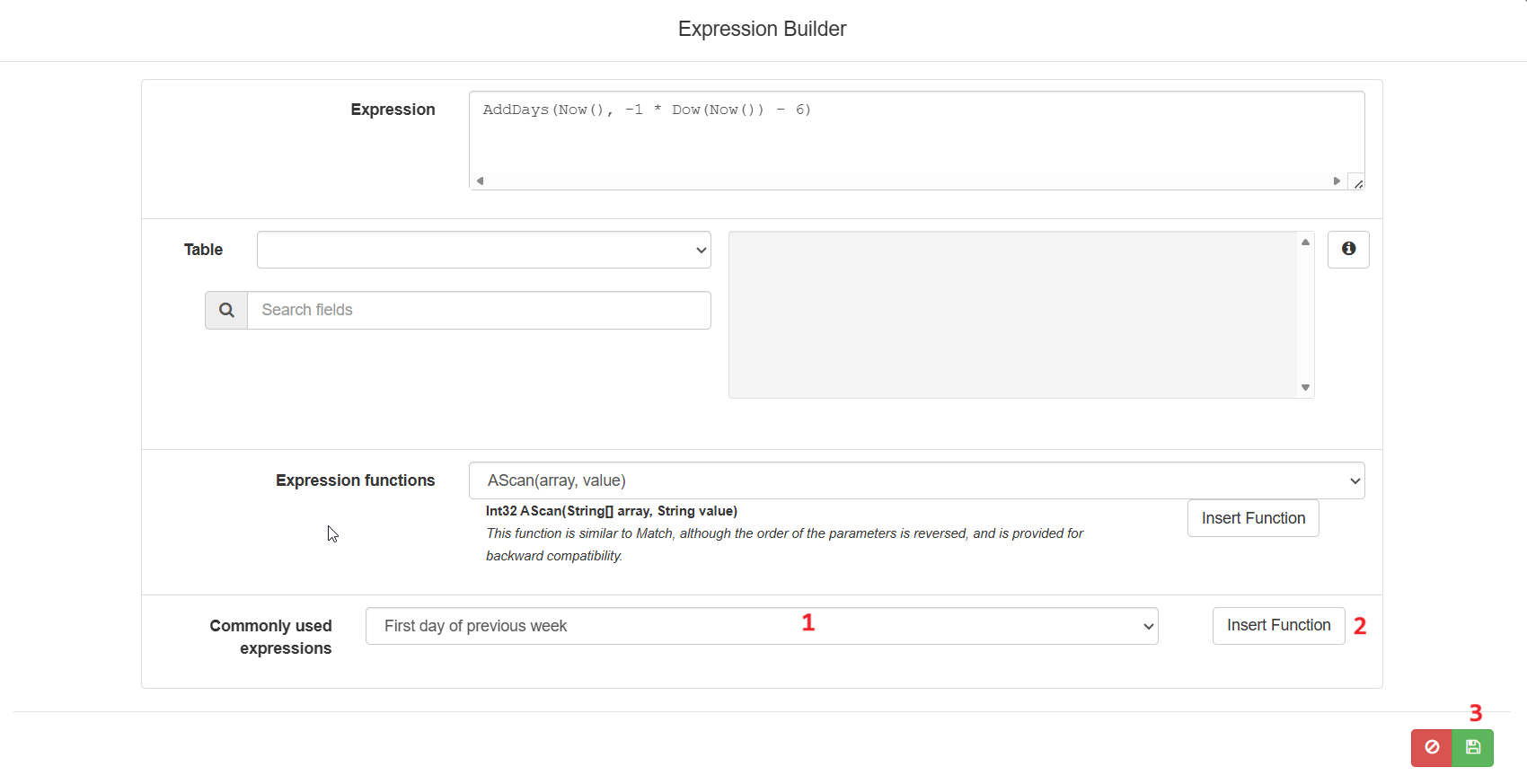Click the expression box scroll right arrow
1527x784 pixels.
point(1337,181)
